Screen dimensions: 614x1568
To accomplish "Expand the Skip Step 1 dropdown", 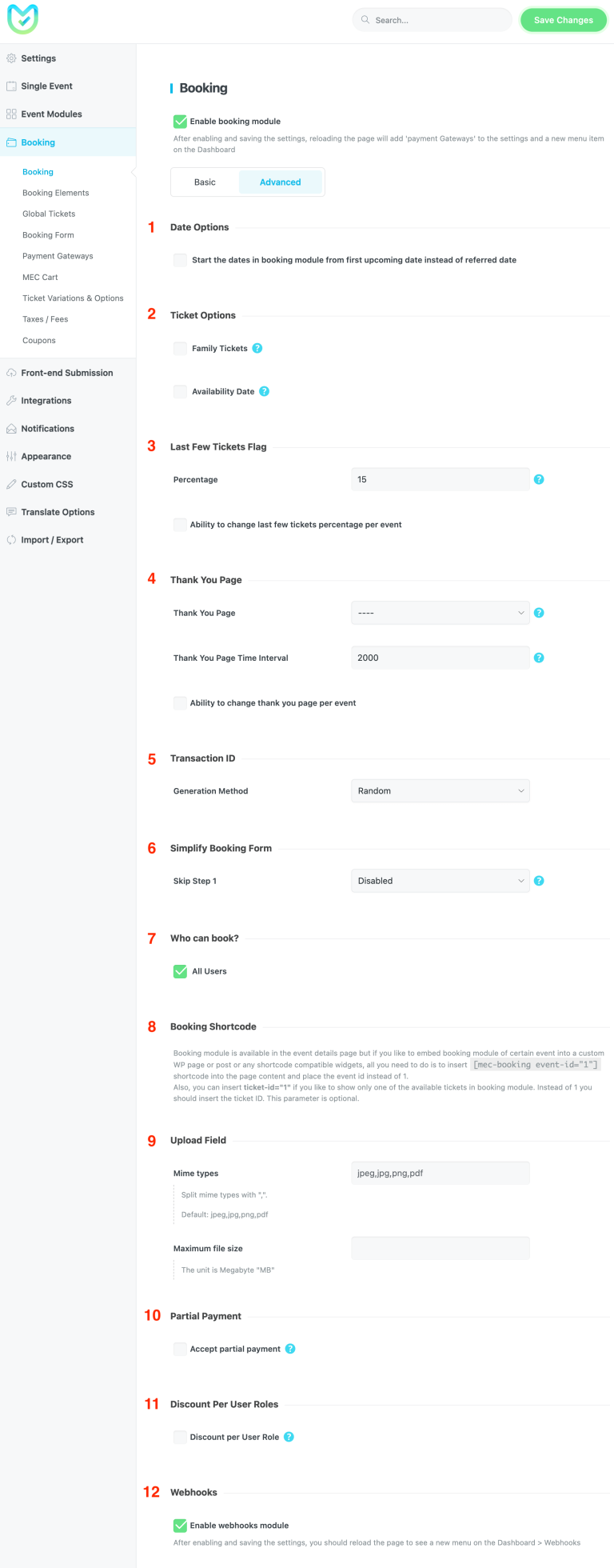I will (440, 880).
